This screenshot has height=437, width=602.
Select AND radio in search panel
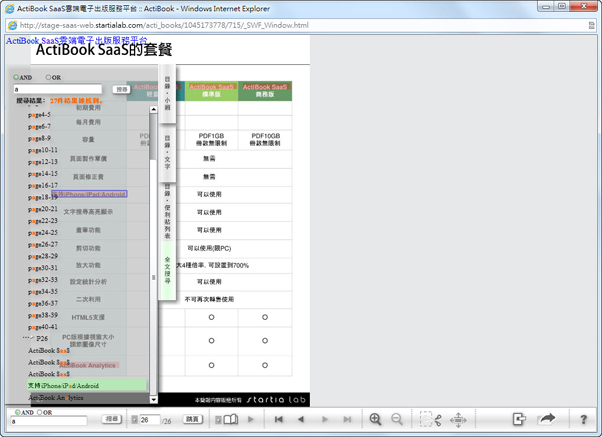click(16, 77)
